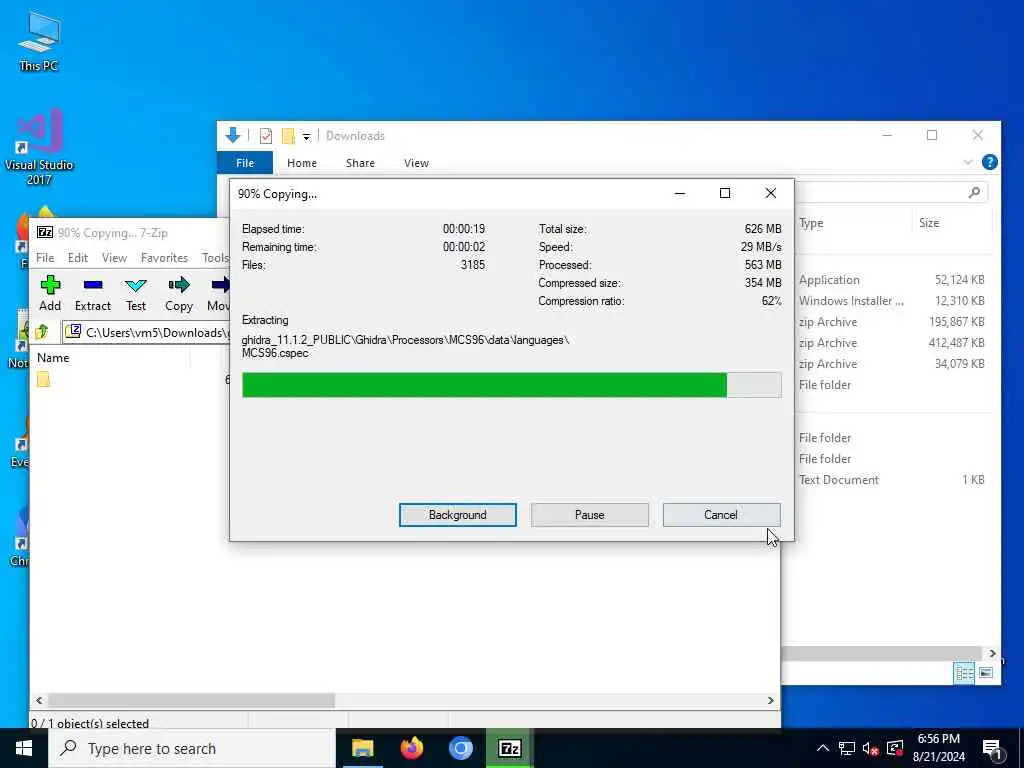Select the Windows Installer row in Explorer
This screenshot has height=768, width=1024.
coord(891,300)
